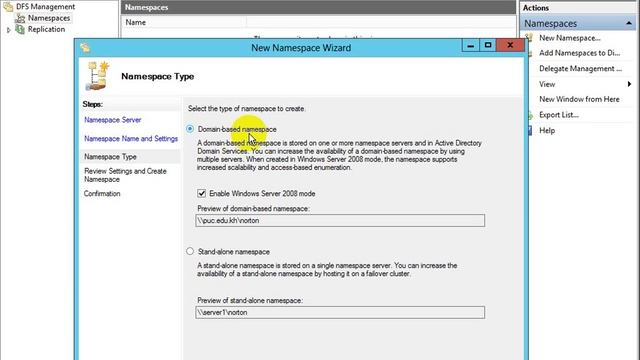
Task: Select DFS Management root node
Action: pyautogui.click(x=45, y=7)
